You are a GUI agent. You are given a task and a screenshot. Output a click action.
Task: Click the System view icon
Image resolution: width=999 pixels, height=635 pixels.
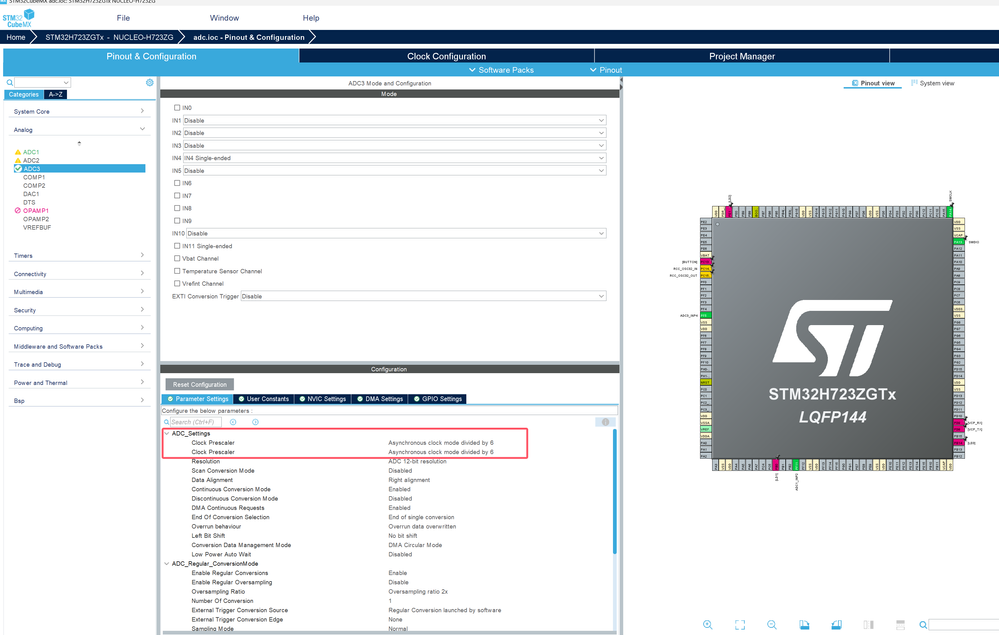914,83
